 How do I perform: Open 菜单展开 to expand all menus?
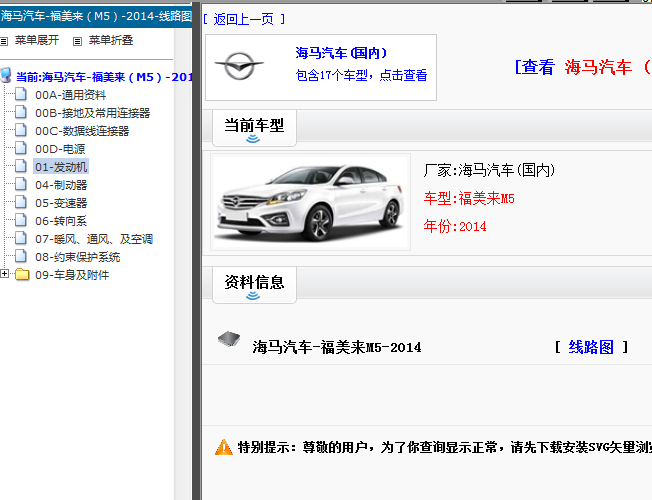37,40
